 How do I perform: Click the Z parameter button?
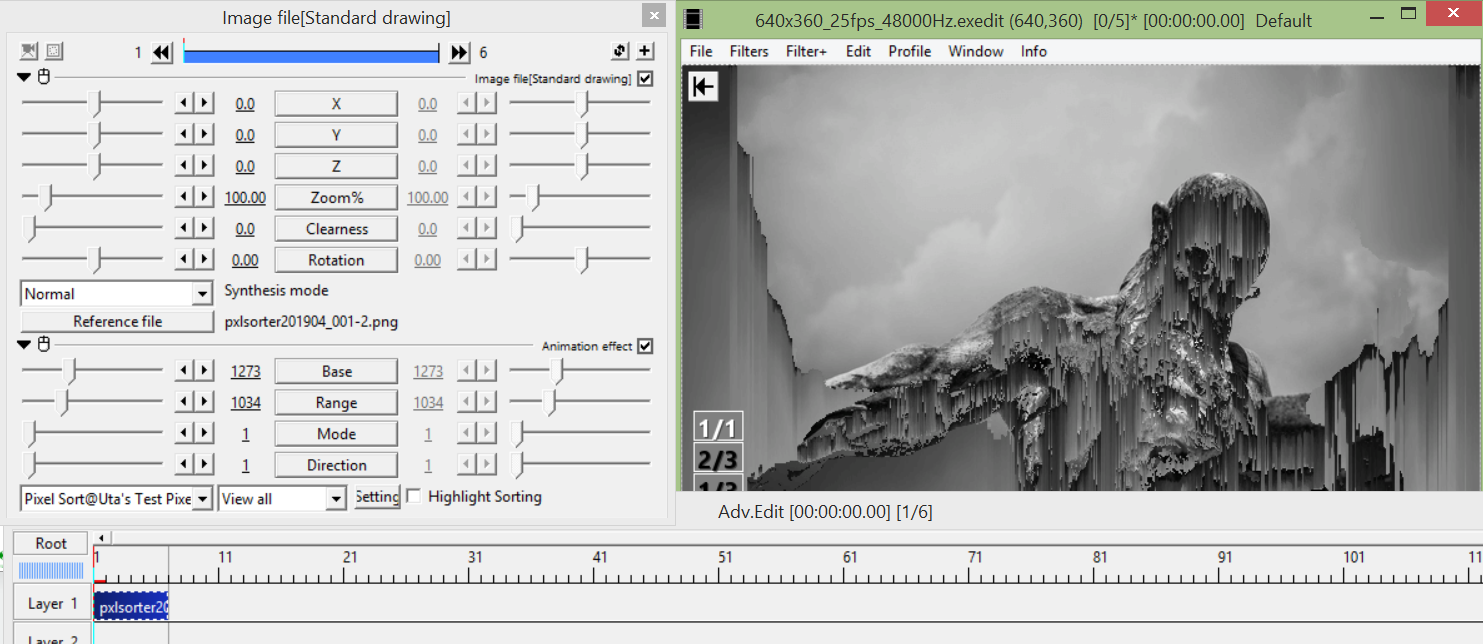pyautogui.click(x=336, y=166)
